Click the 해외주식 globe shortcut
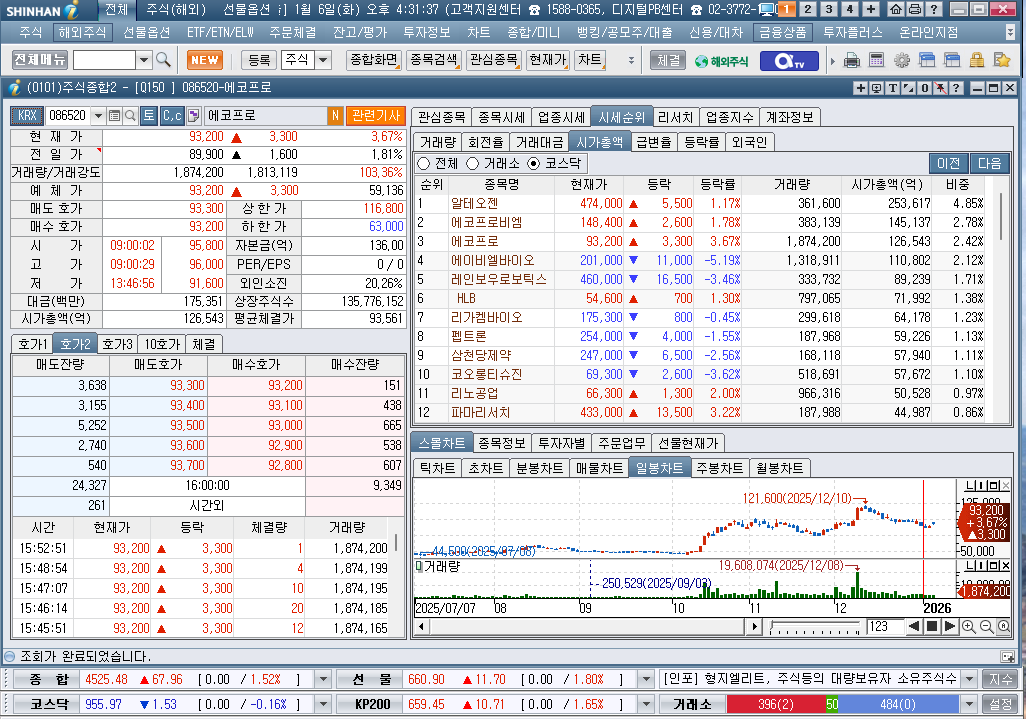The height and width of the screenshot is (719, 1026). click(721, 61)
